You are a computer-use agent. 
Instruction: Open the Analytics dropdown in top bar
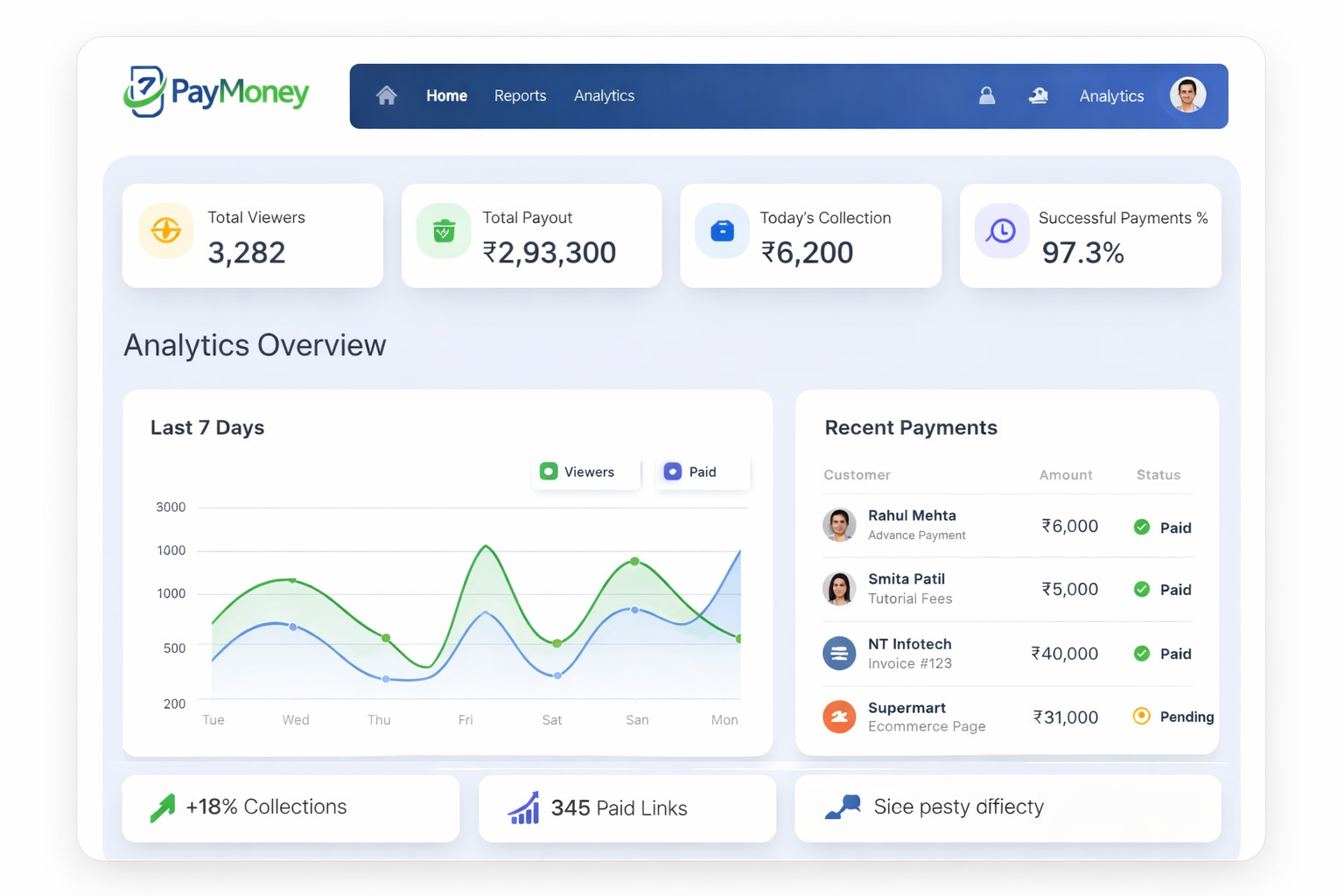(1111, 95)
